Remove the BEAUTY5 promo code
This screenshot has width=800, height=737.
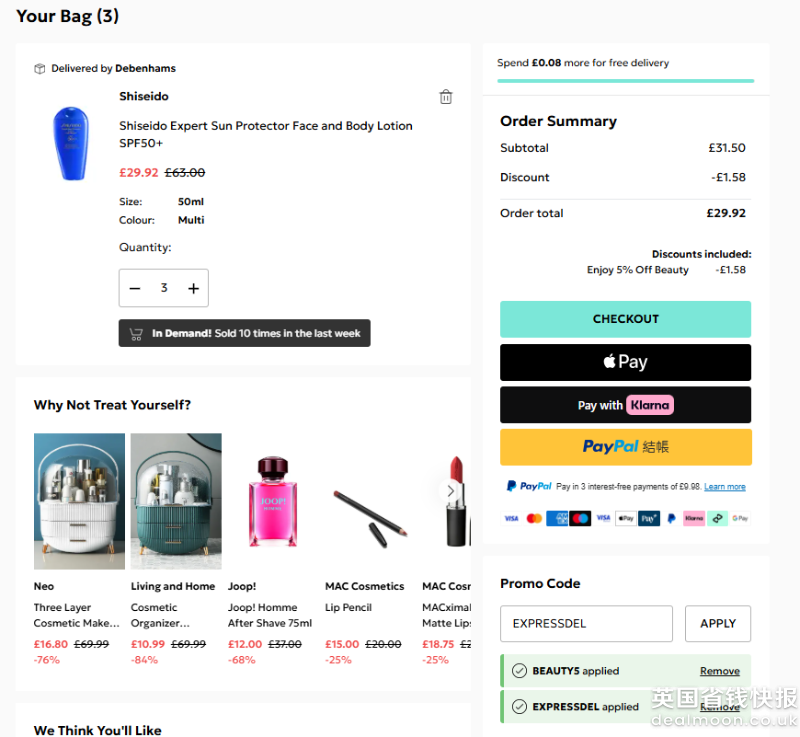pos(719,671)
